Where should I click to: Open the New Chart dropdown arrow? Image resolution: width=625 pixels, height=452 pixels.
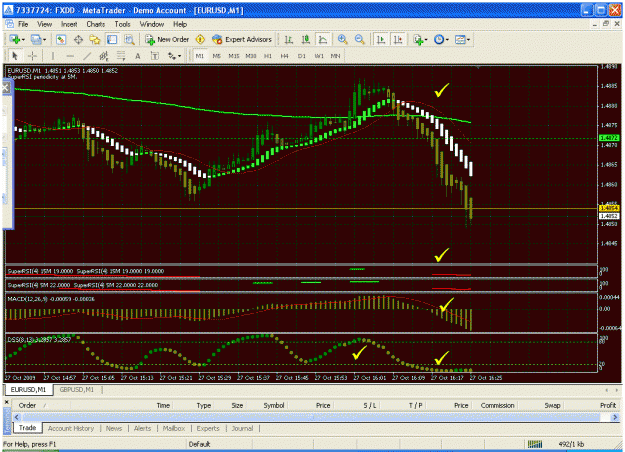pyautogui.click(x=23, y=39)
